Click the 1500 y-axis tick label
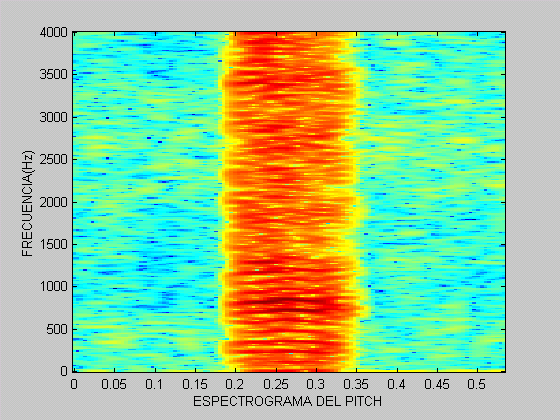 coord(54,245)
